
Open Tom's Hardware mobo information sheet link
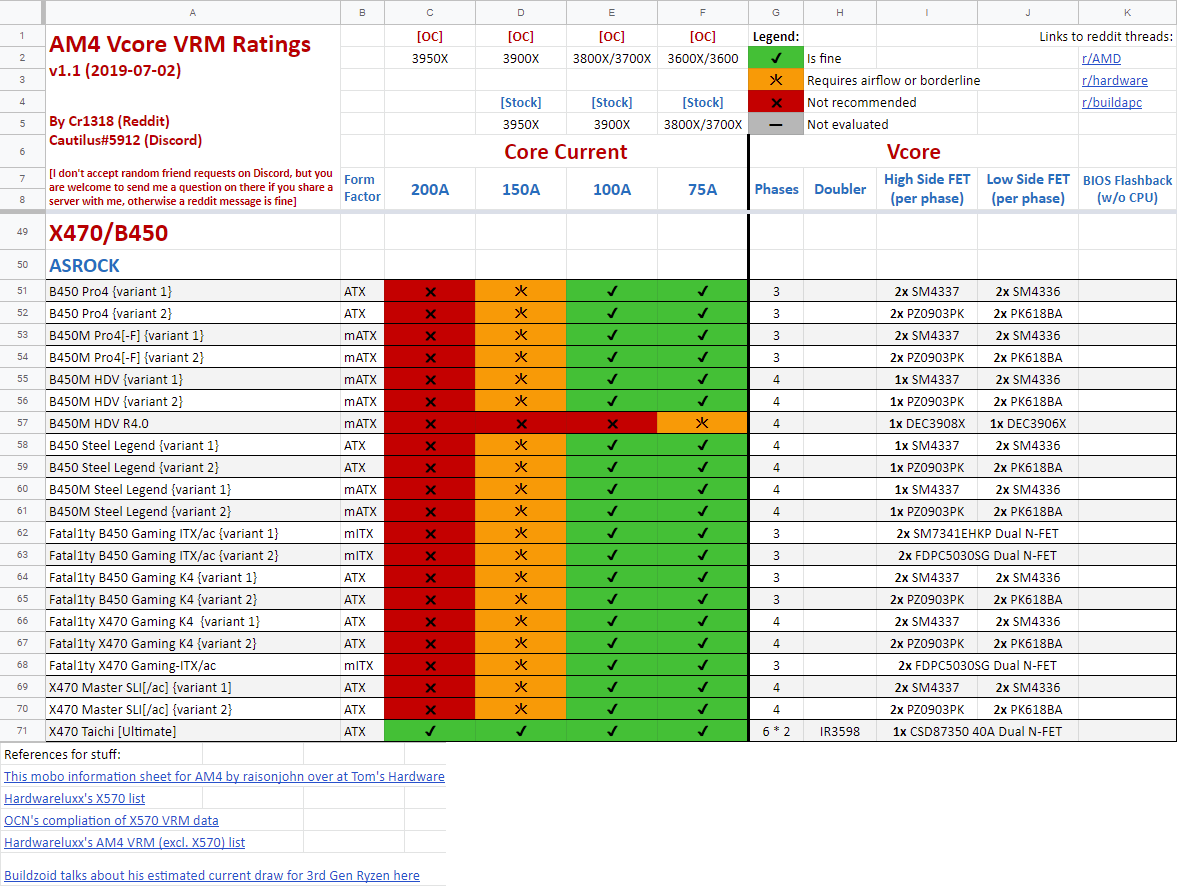point(224,776)
